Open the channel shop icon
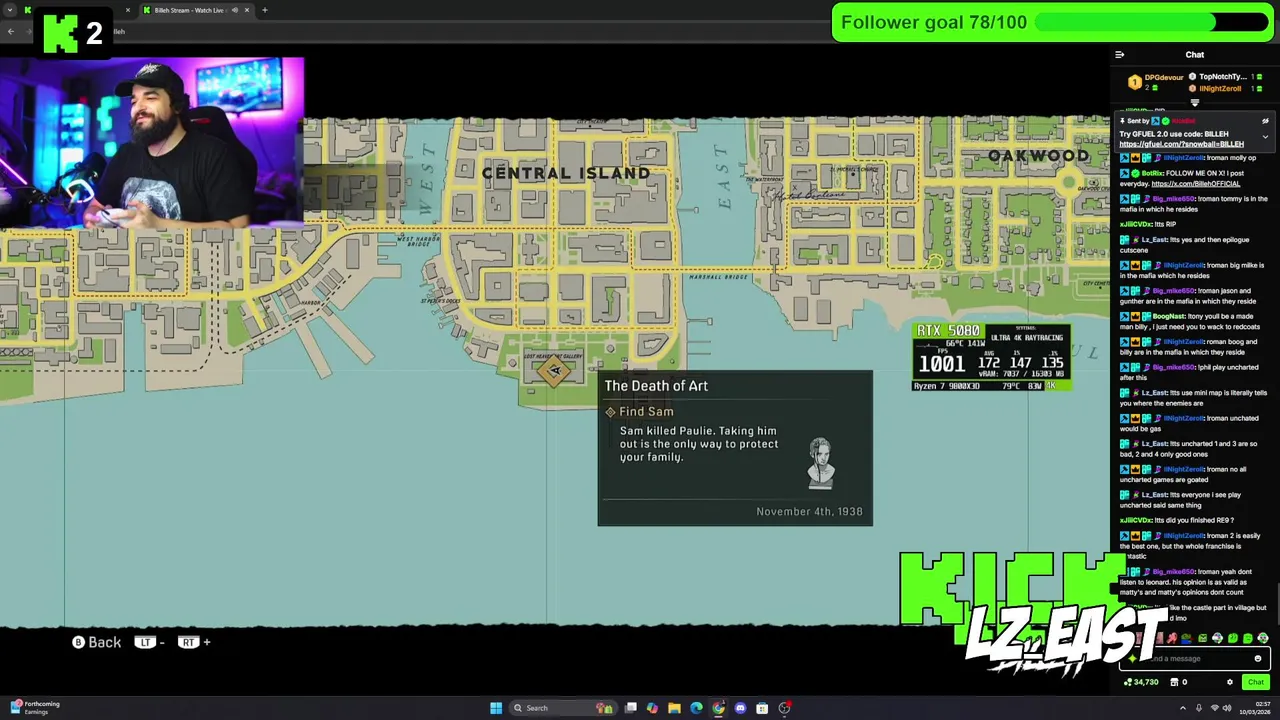Viewport: 1280px width, 720px height. [x=1174, y=682]
